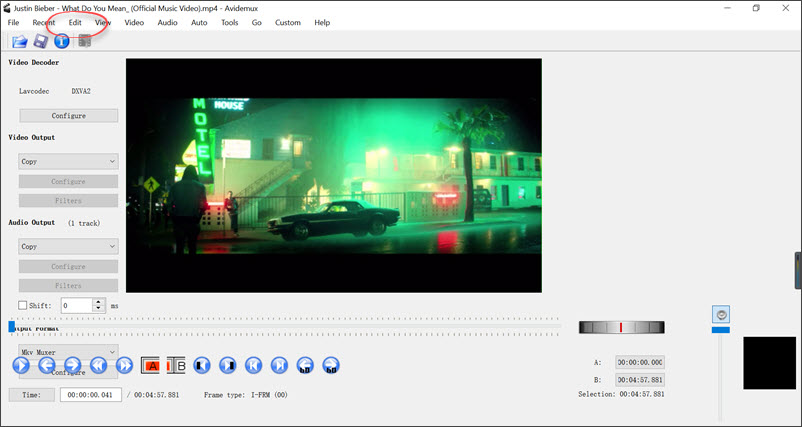Jump to the previous keyframe with double-left arrows
This screenshot has height=427, width=802.
pos(98,365)
